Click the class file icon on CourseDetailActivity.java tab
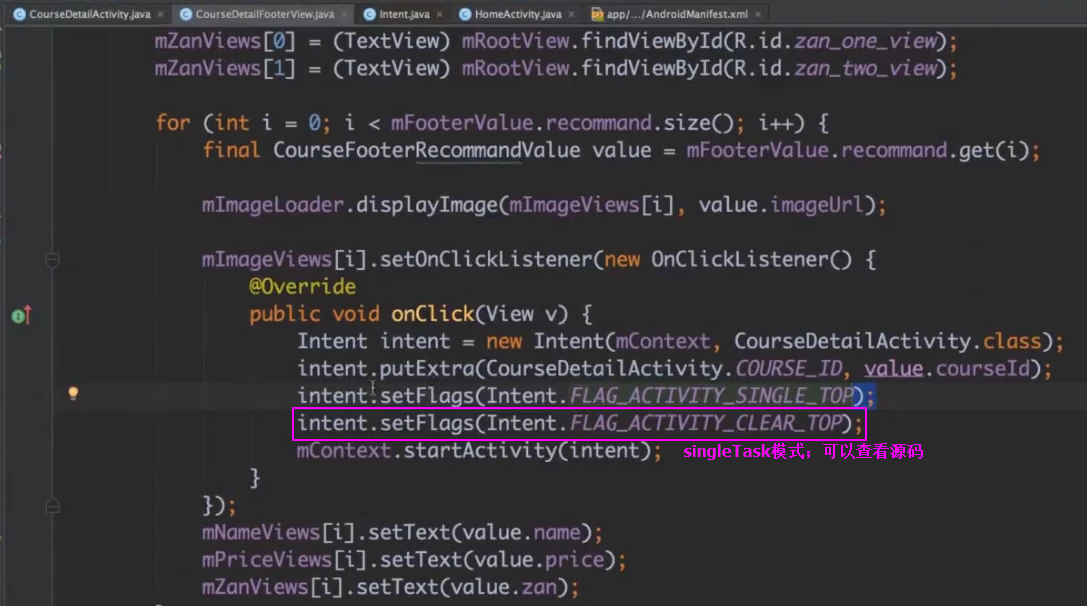Viewport: 1087px width, 606px height. 19,14
